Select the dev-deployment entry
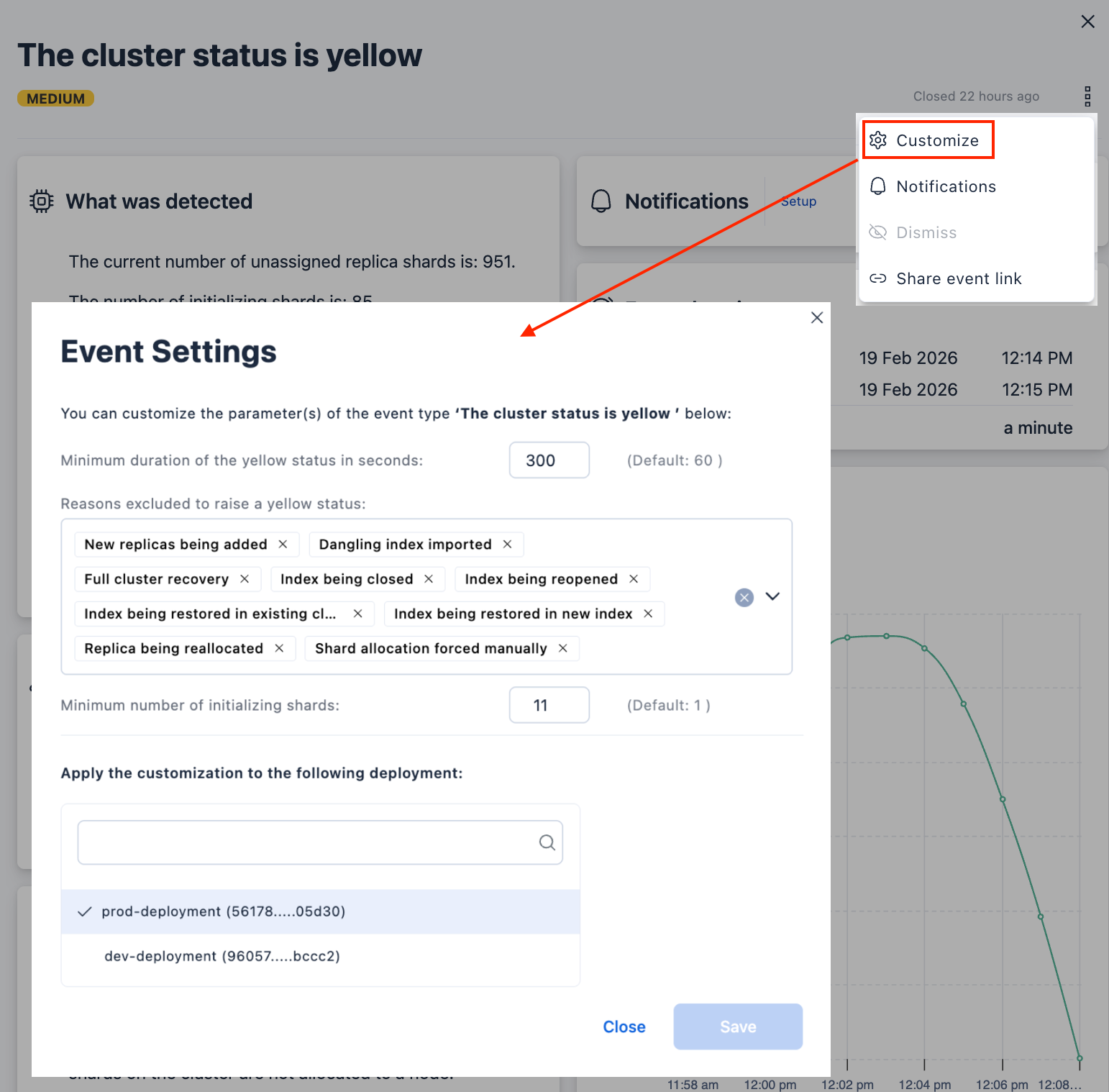This screenshot has width=1109, height=1092. 223,956
